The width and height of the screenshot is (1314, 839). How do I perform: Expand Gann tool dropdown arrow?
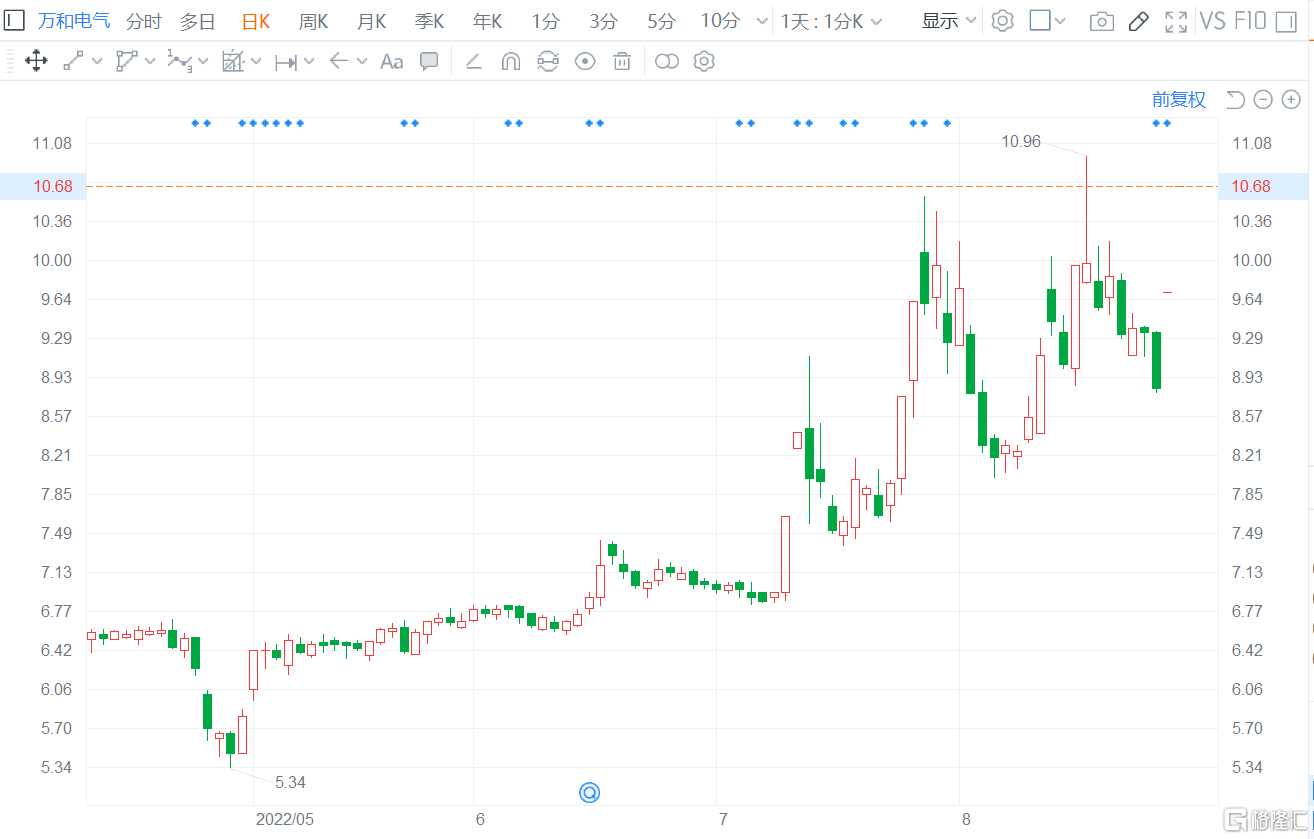[256, 62]
